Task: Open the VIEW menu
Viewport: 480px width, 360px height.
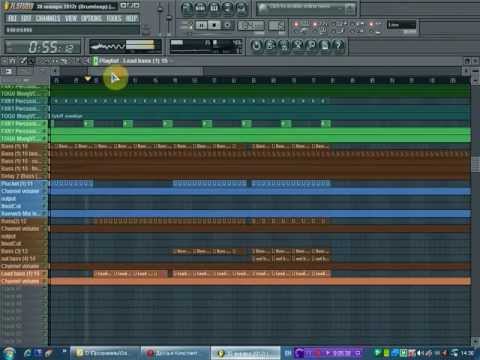Action: 71,18
